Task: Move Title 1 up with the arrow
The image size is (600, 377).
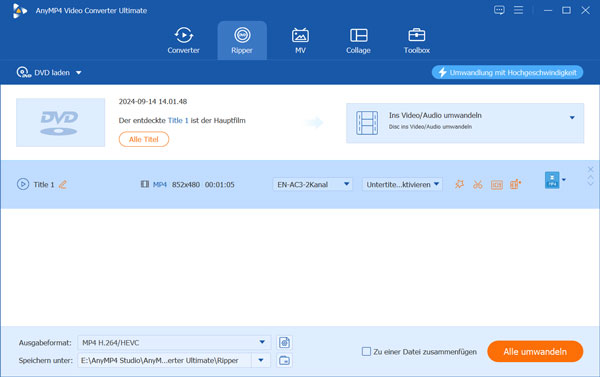Action: 590,177
